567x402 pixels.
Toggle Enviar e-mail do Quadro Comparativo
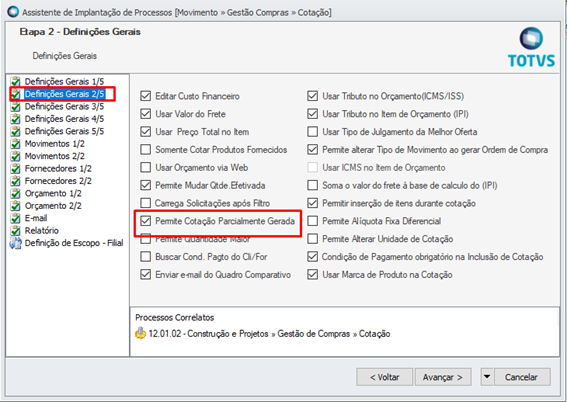(x=145, y=274)
